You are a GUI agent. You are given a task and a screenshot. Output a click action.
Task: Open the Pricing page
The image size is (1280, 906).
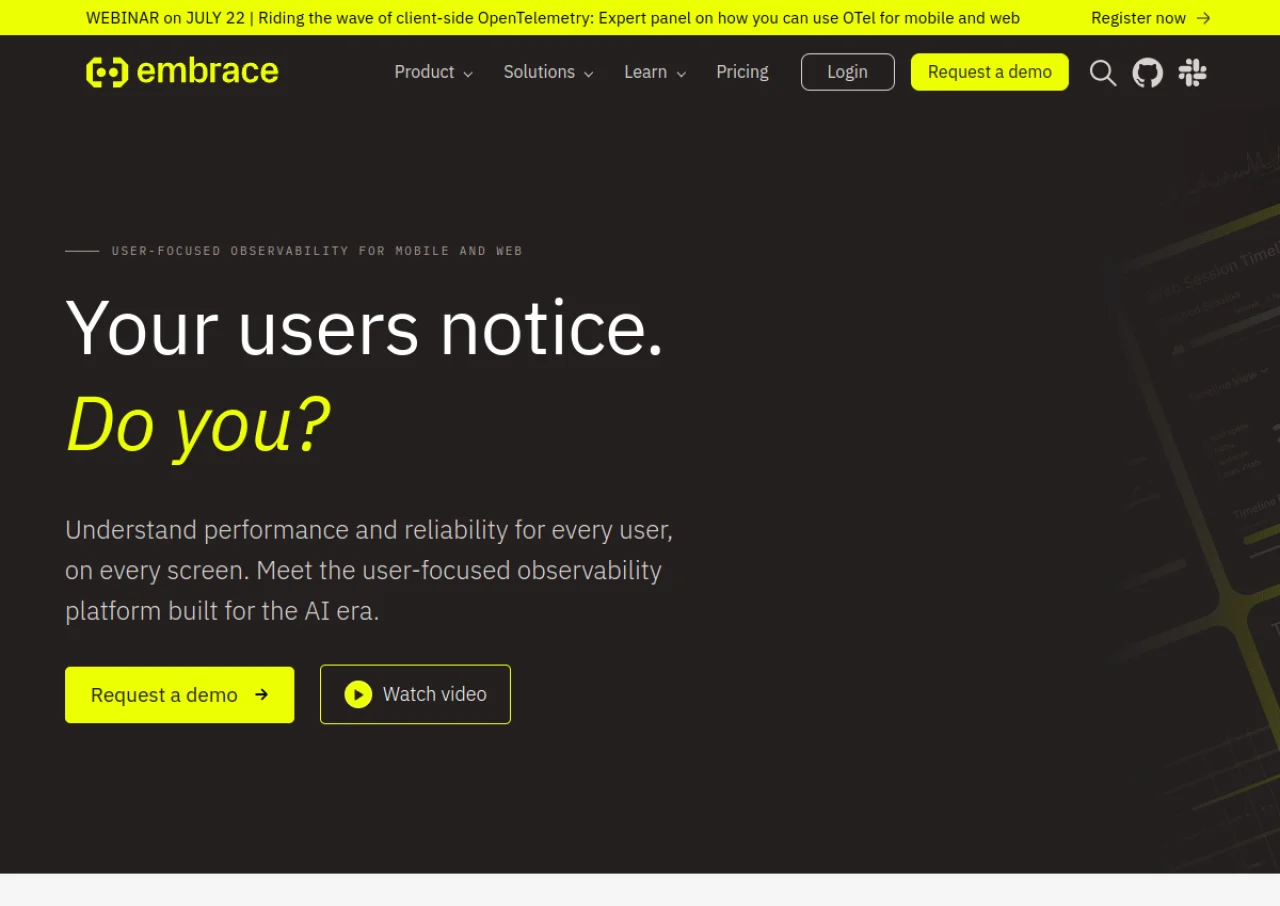(742, 72)
